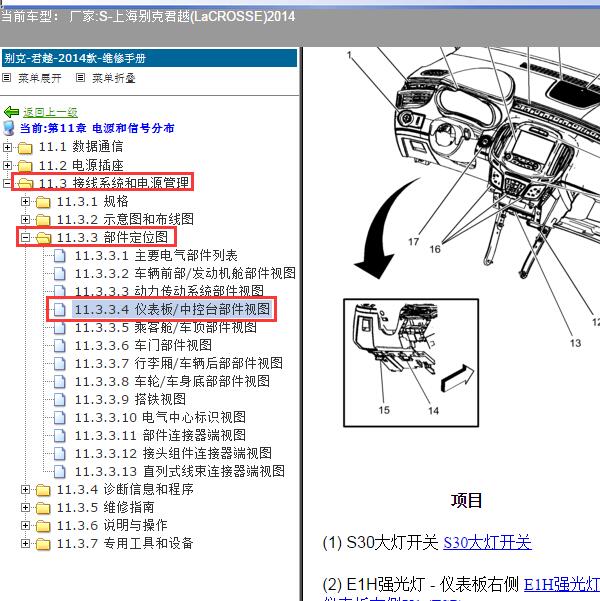Open 11.3.3.5 乘客舱/车顶部件视图

166,327
